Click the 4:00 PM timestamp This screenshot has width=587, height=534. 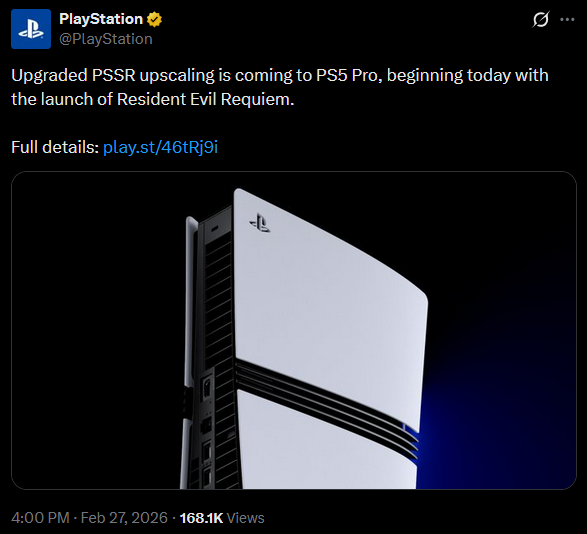(x=40, y=518)
